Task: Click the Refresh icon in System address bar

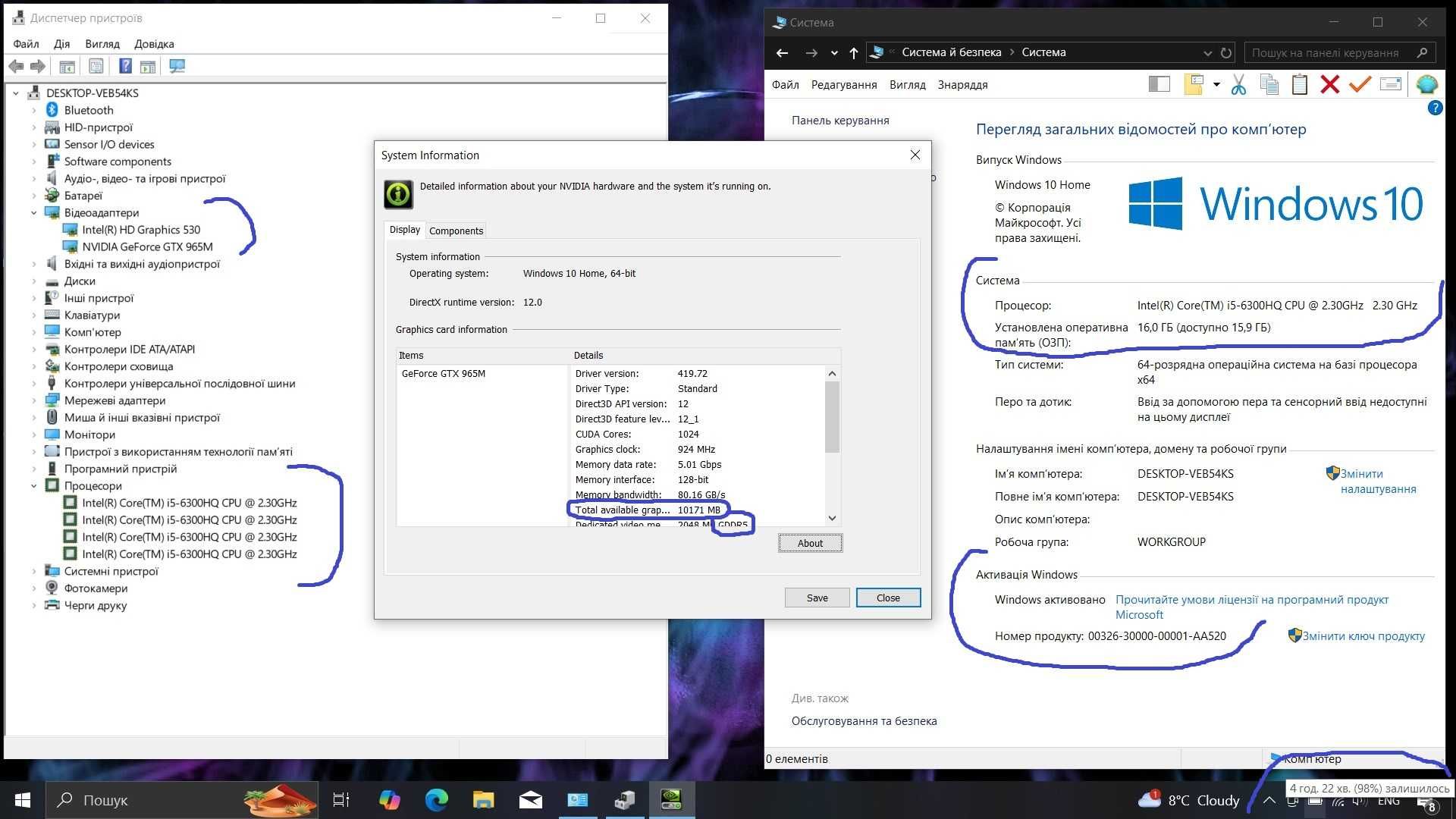Action: tap(1226, 52)
